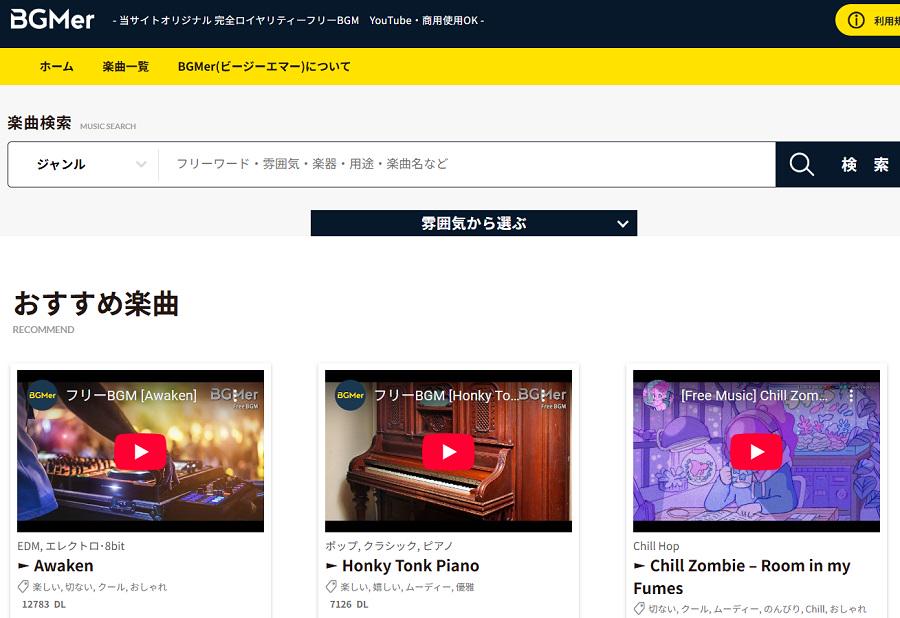The height and width of the screenshot is (618, 900).
Task: Play the Awaken video
Action: click(x=141, y=450)
